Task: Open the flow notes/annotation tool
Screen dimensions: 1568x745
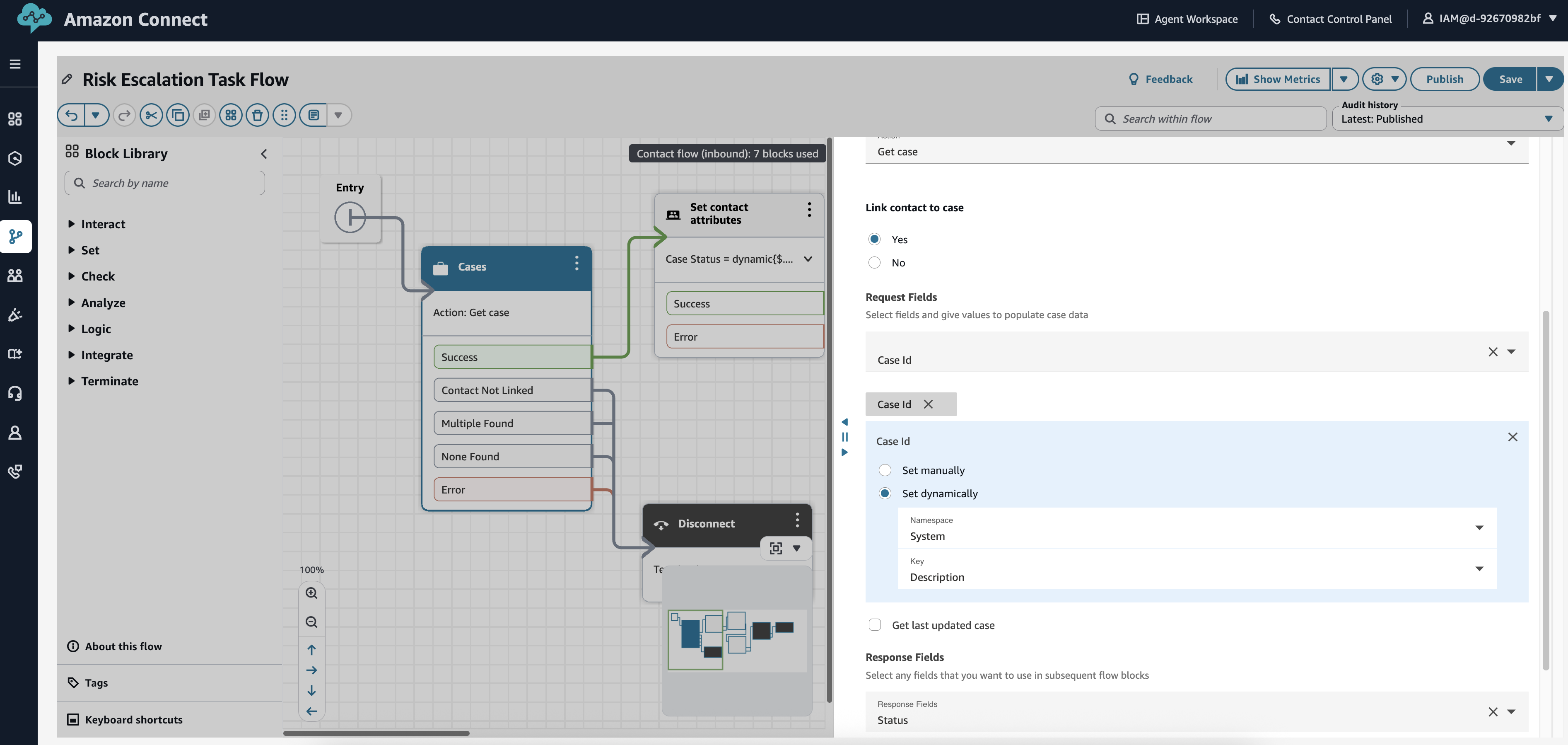Action: click(x=313, y=114)
